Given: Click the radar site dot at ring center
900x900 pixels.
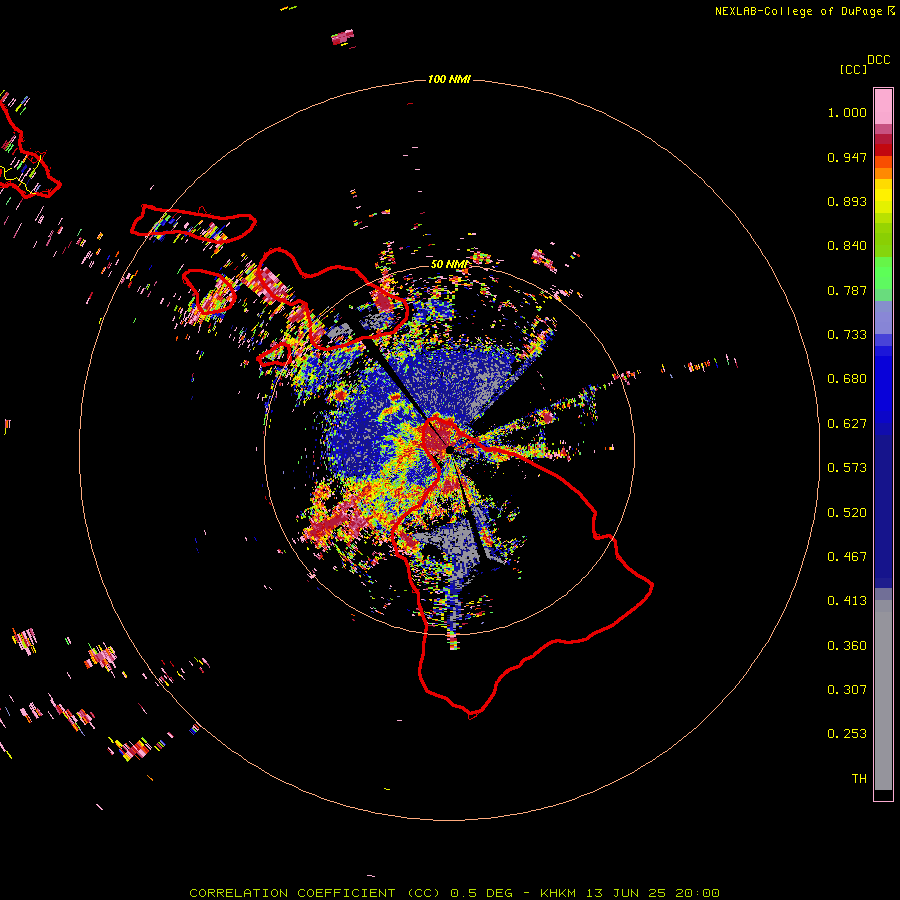Looking at the screenshot, I should (449, 451).
